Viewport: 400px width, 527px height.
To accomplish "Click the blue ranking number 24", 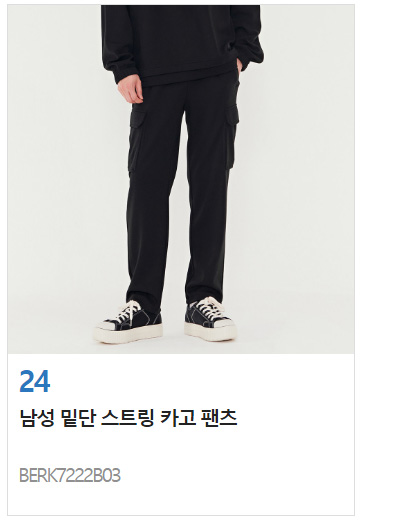I will 35,381.
